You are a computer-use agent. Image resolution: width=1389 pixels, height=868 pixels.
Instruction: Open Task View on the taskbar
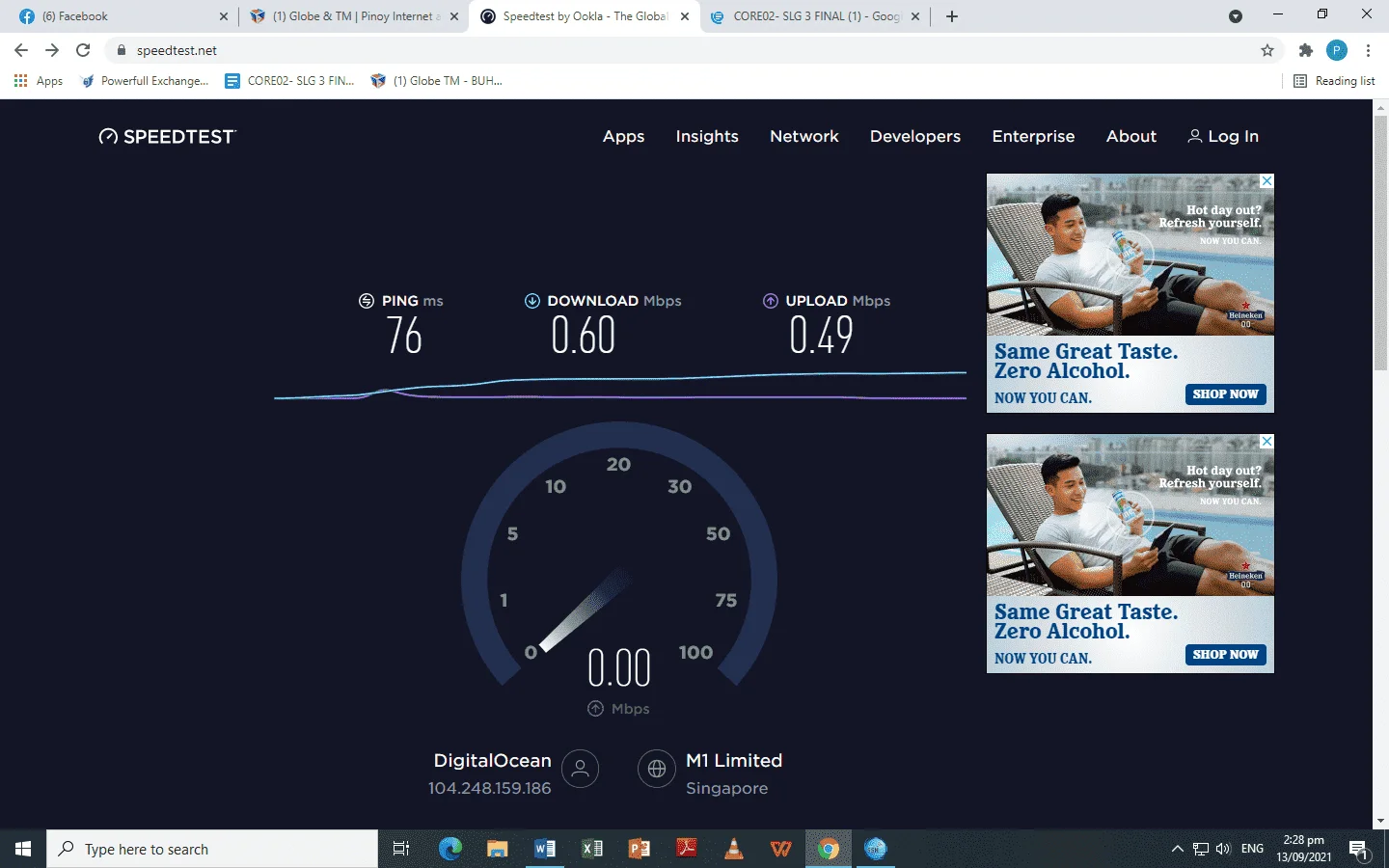[401, 849]
